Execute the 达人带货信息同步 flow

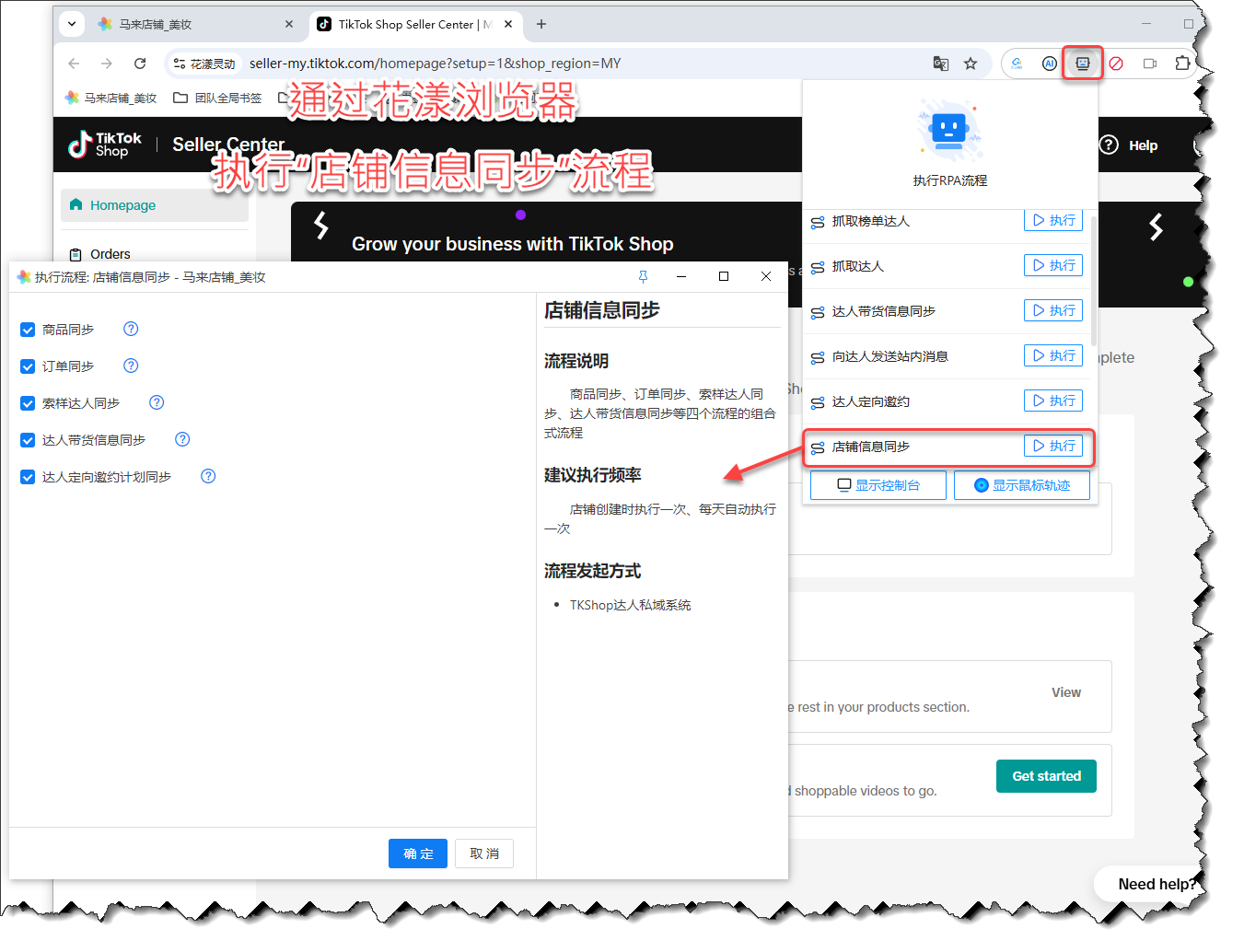pos(1053,310)
